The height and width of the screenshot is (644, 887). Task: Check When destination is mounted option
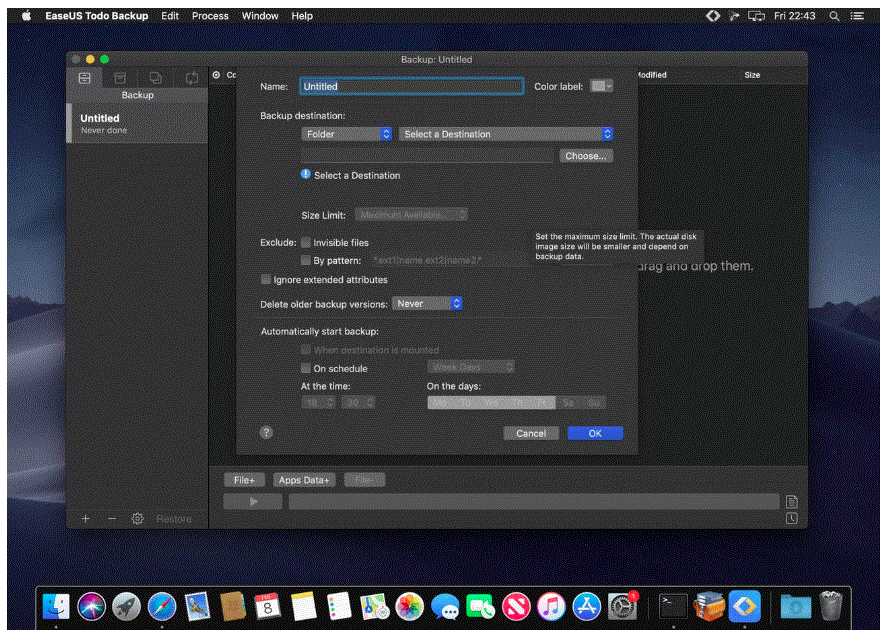(x=305, y=349)
